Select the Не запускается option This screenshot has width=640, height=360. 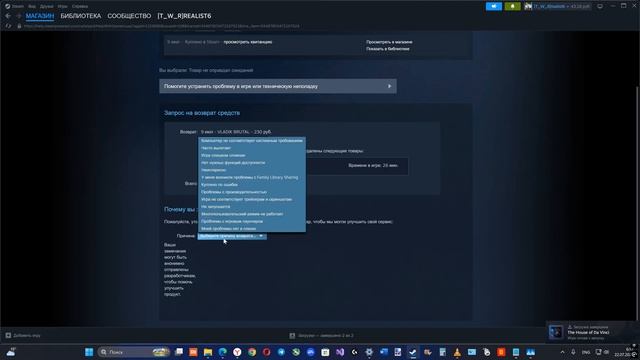coord(252,207)
